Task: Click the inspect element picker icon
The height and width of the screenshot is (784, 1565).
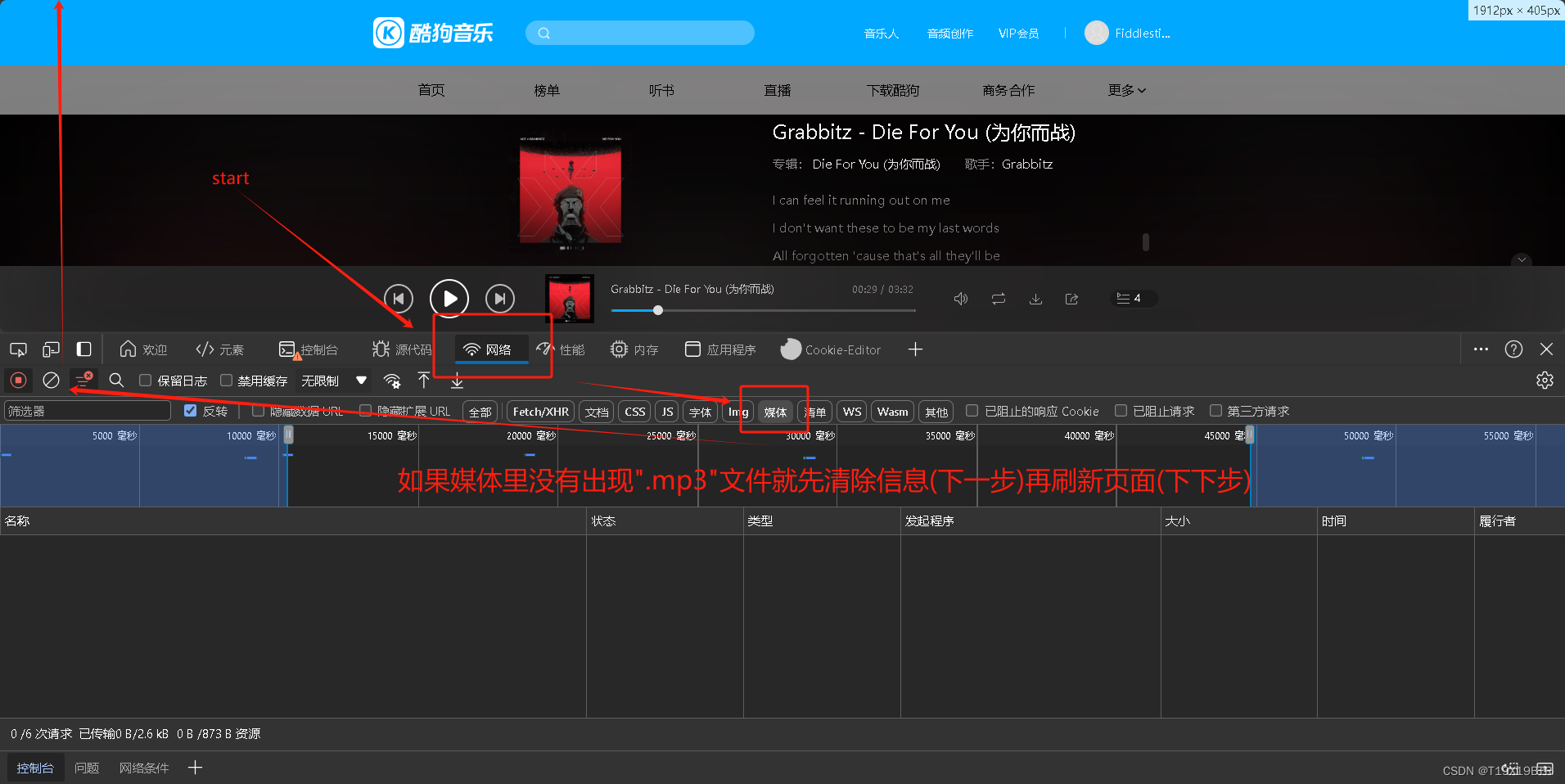Action: tap(18, 349)
